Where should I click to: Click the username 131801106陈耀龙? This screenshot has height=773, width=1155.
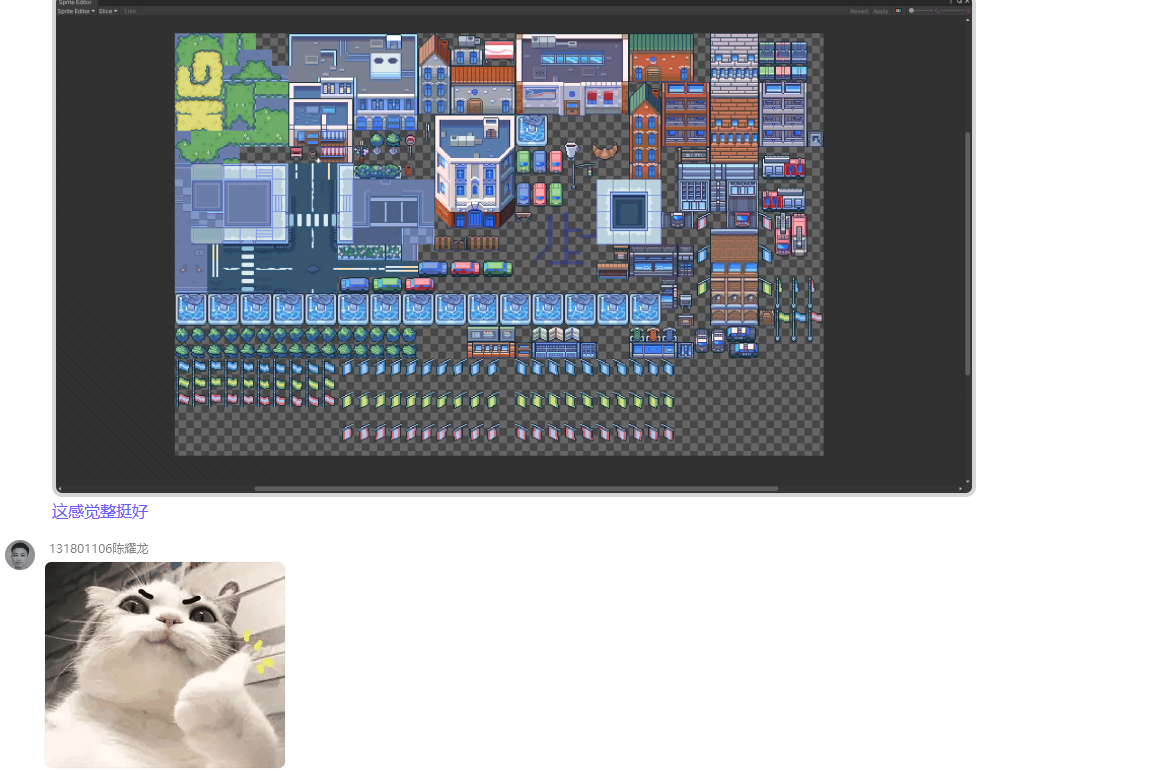99,548
